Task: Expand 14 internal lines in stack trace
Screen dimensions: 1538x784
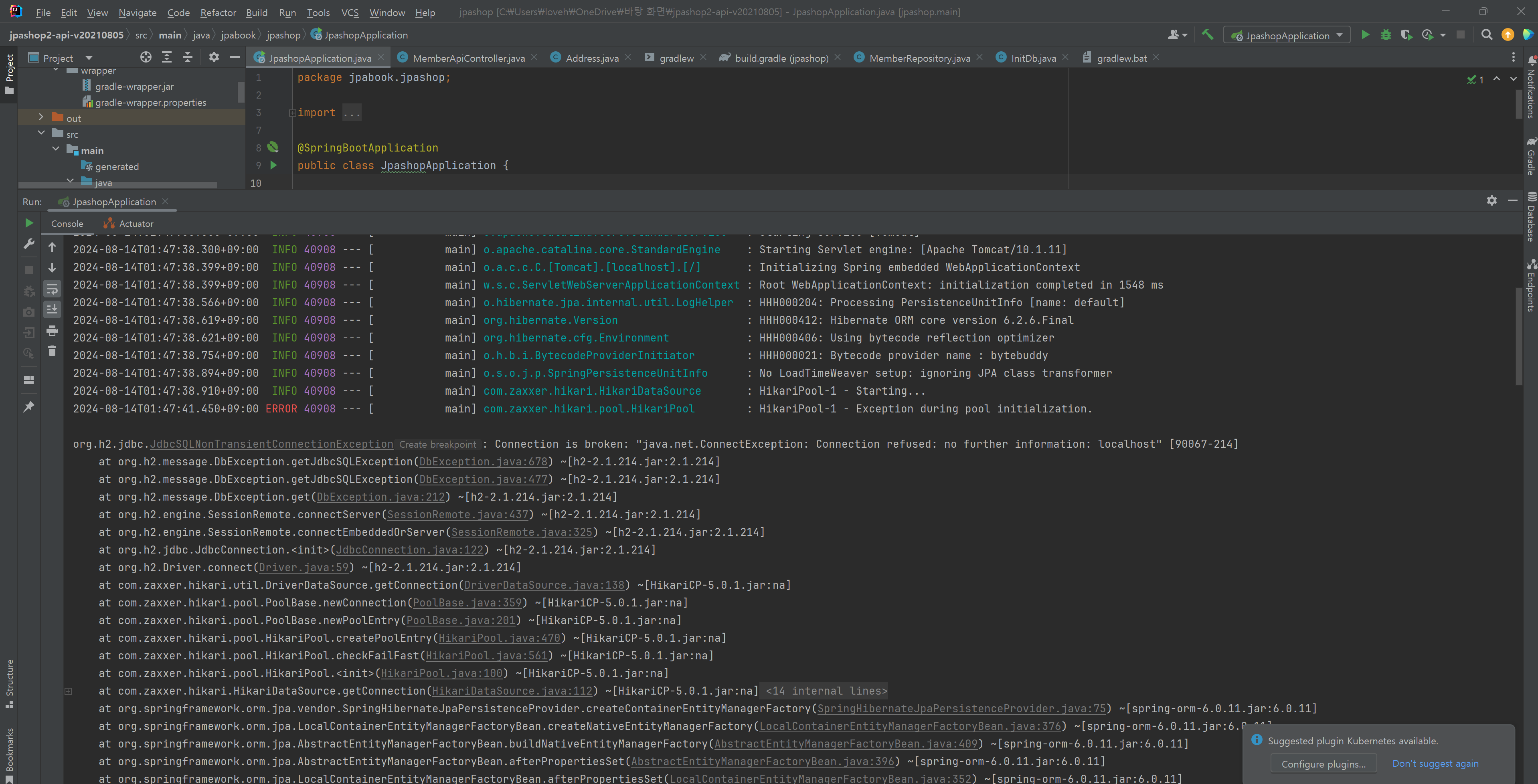Action: click(826, 691)
